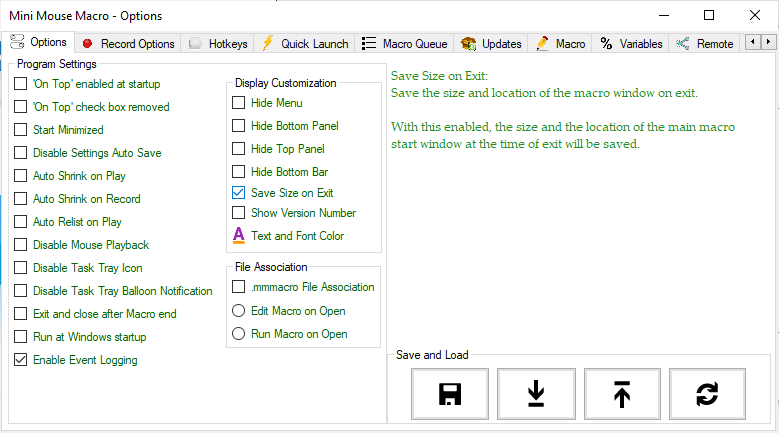779x433 pixels.
Task: Maximize the Options window
Action: (709, 15)
